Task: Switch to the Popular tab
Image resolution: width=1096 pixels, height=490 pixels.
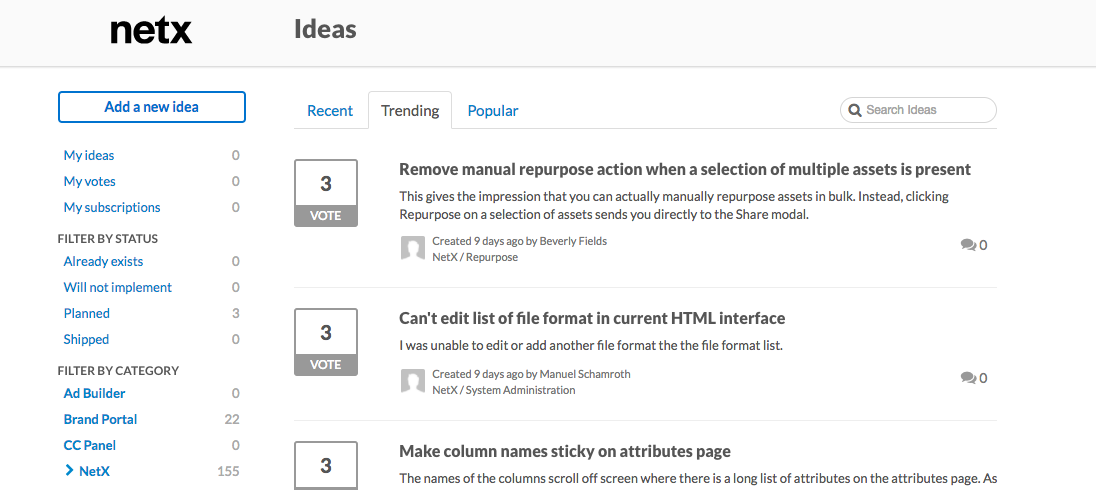Action: point(493,110)
